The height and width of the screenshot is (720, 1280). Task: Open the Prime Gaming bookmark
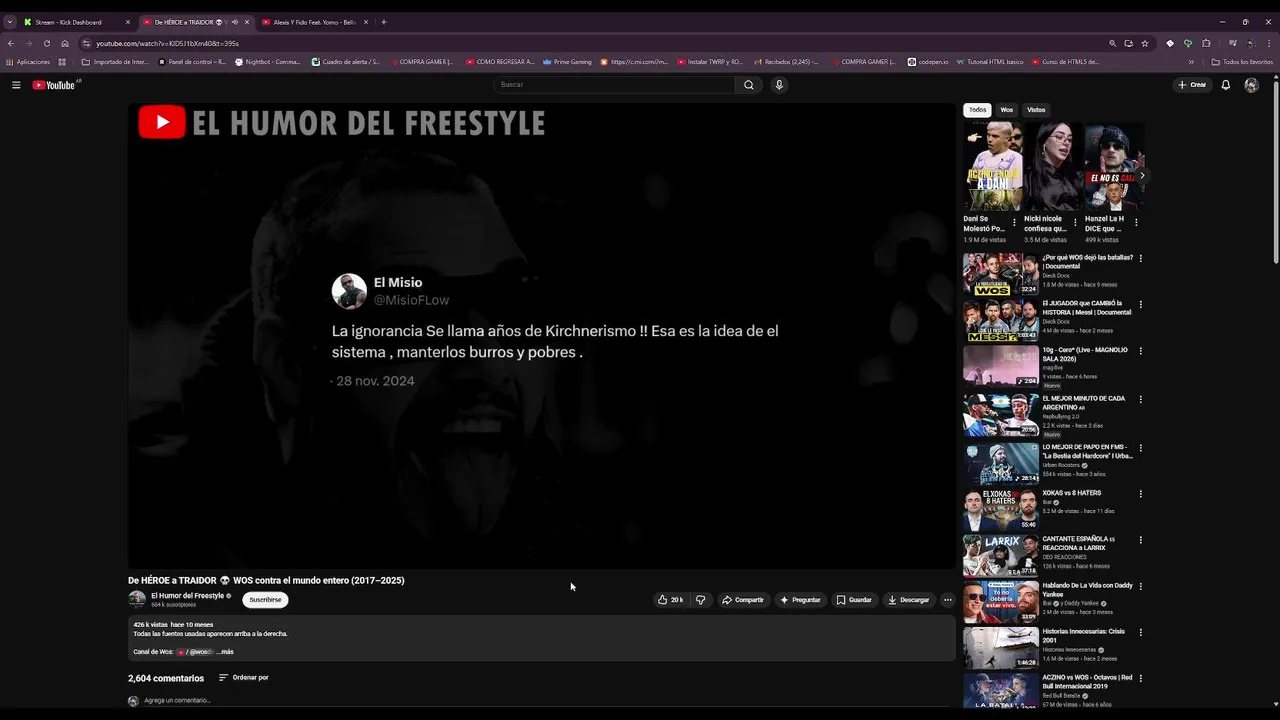[567, 62]
